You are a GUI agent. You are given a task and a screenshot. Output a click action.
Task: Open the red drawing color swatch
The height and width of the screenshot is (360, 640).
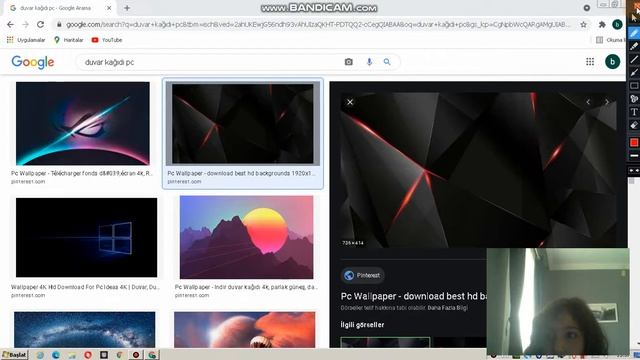coord(634,142)
